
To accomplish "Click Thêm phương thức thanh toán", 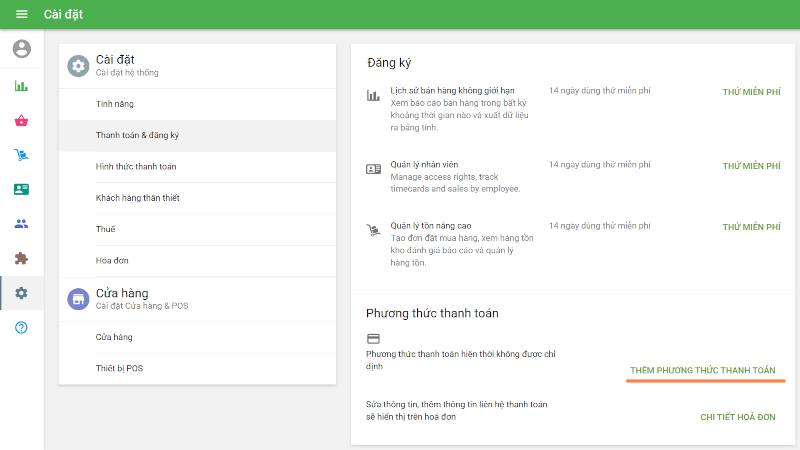I will (x=703, y=371).
